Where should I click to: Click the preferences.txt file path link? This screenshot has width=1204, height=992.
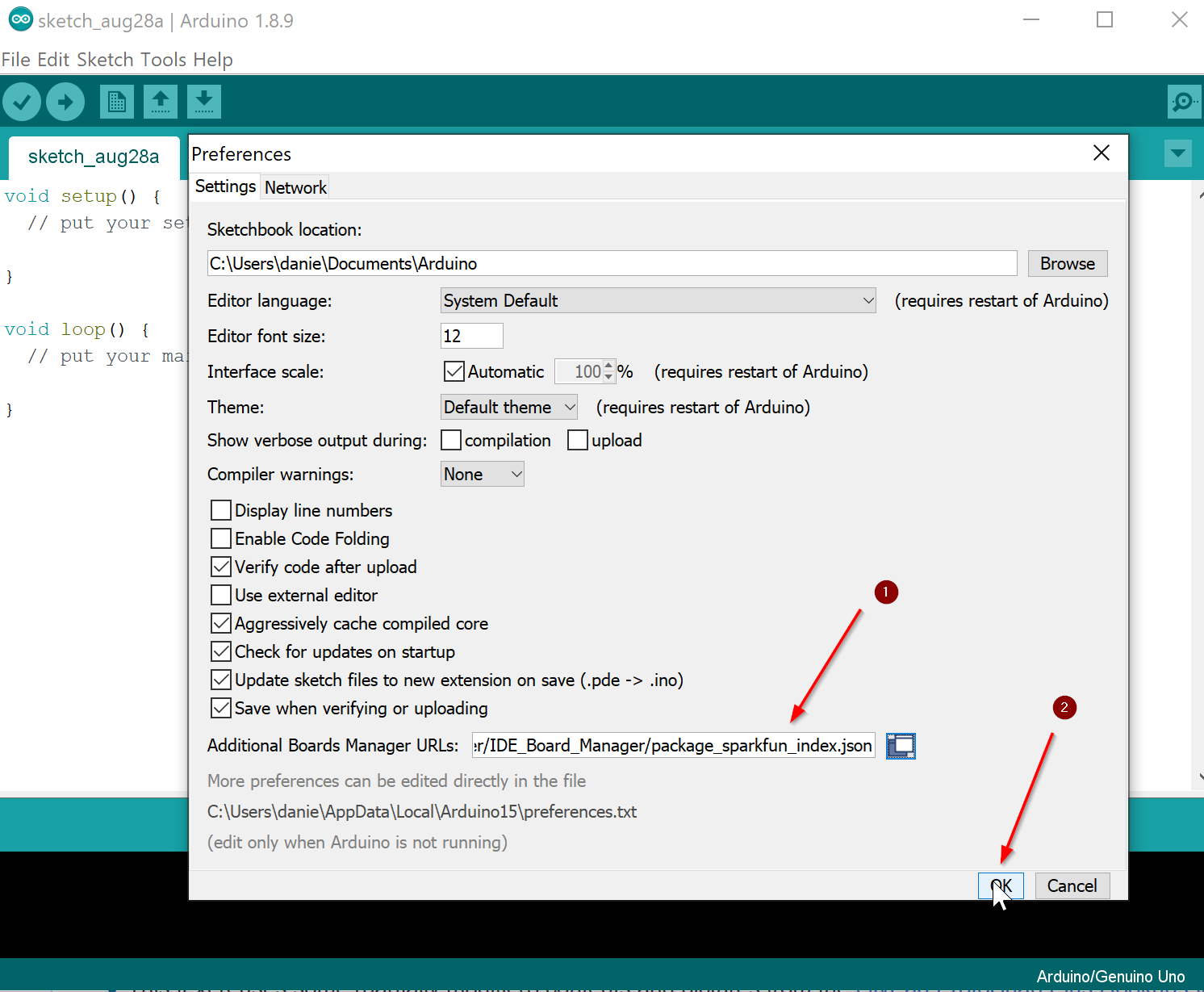tap(422, 811)
